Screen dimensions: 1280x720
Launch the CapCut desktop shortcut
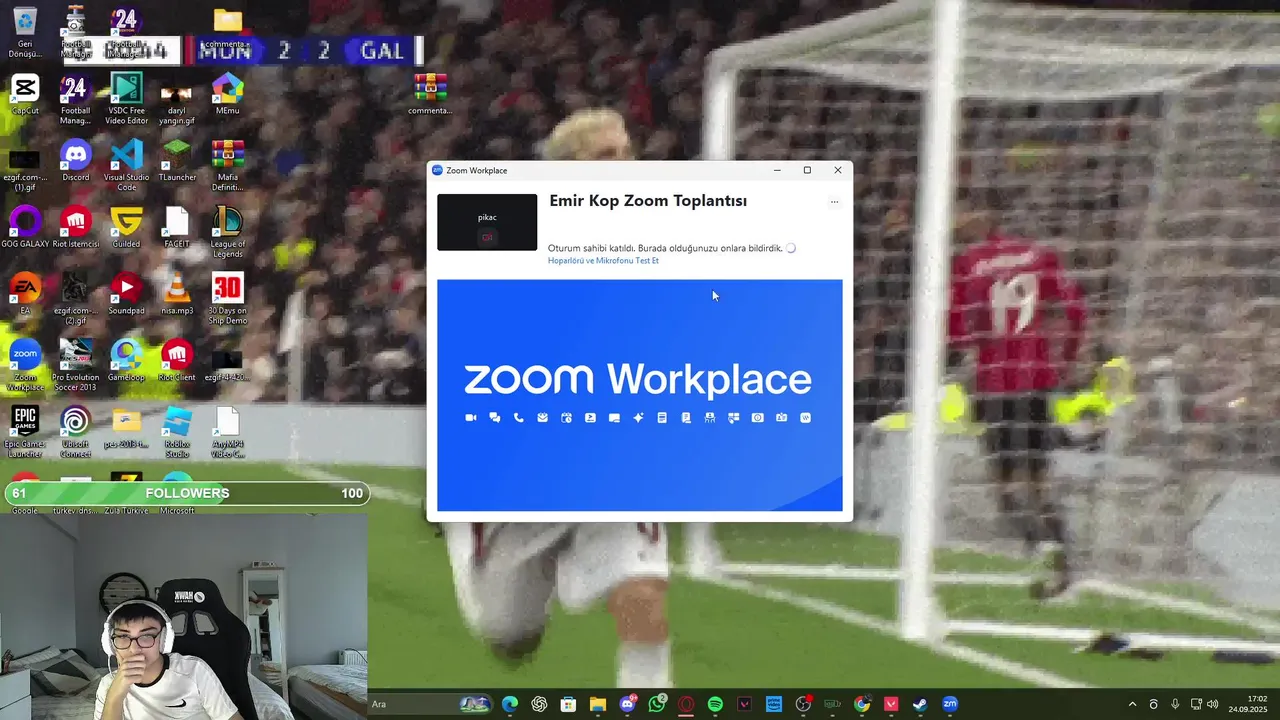25,94
